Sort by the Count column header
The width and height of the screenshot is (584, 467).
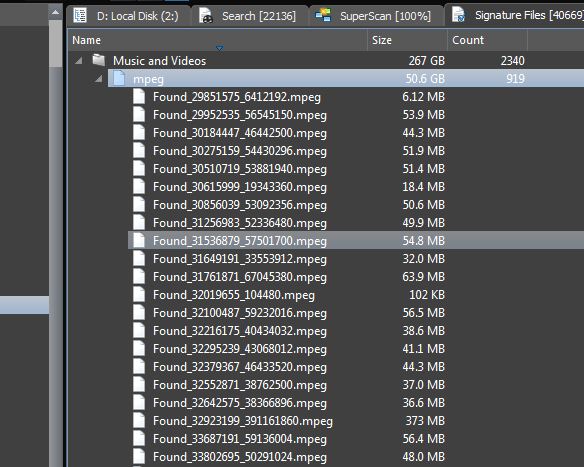coord(487,40)
